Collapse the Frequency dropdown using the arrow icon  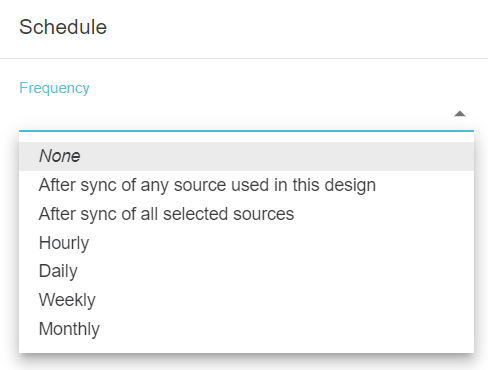click(x=460, y=114)
